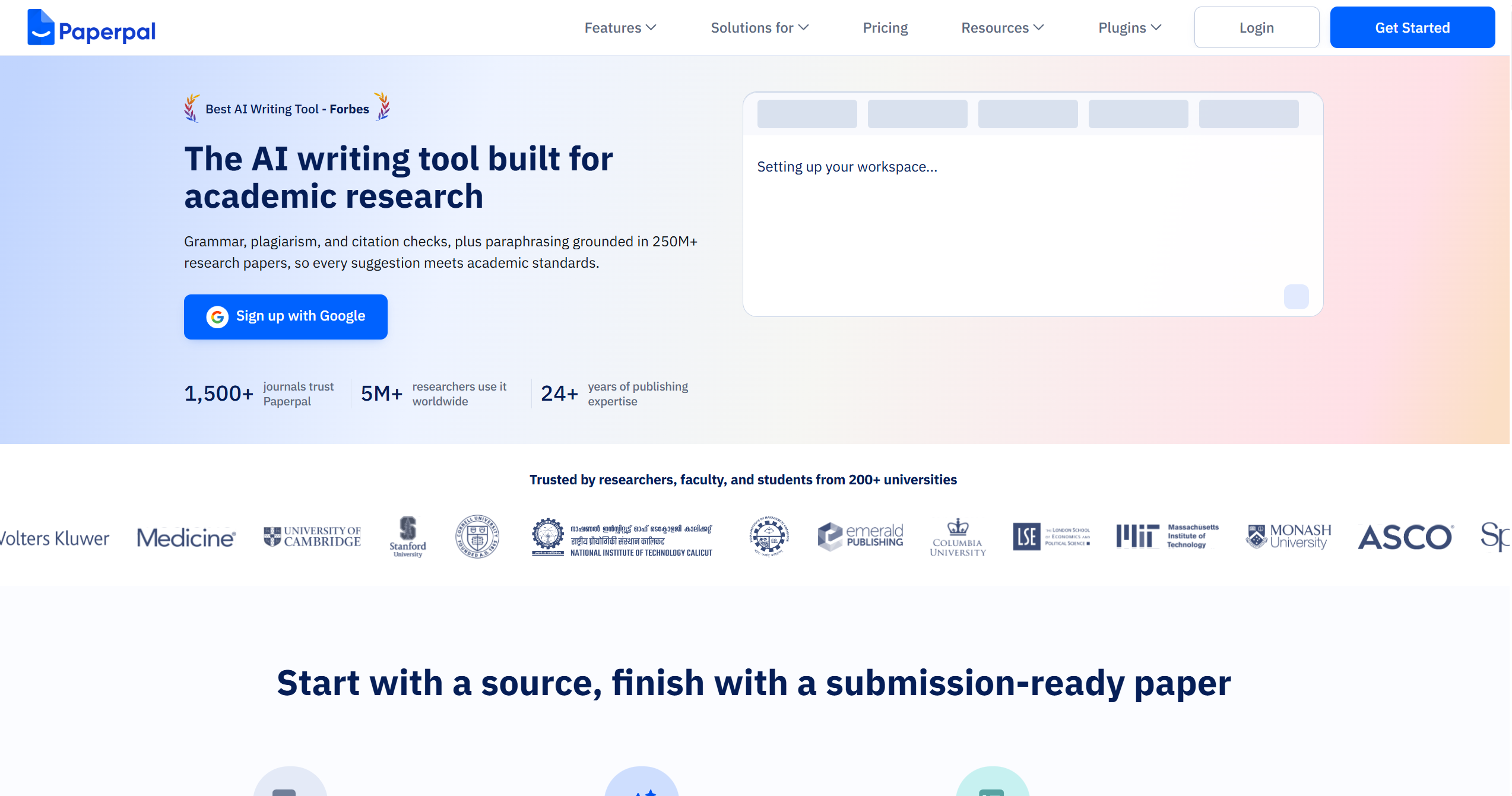This screenshot has width=1512, height=796.
Task: Click the 'Trusted by researchers, faculty' heading
Action: [x=743, y=480]
